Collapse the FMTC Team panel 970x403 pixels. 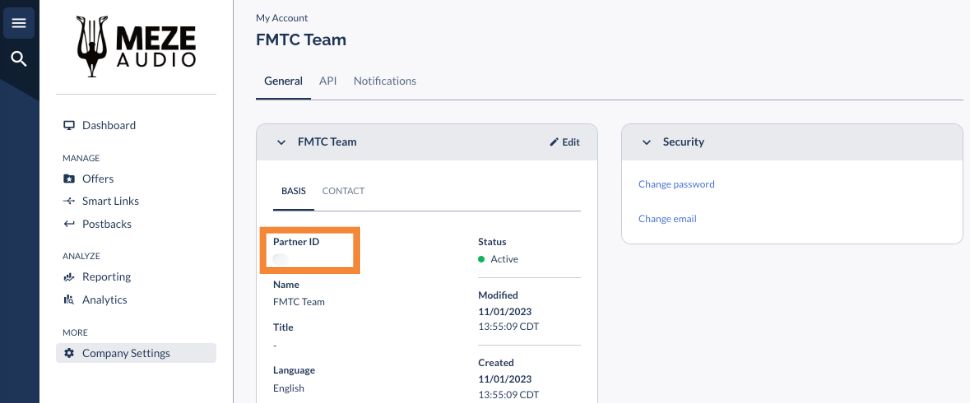coord(279,142)
